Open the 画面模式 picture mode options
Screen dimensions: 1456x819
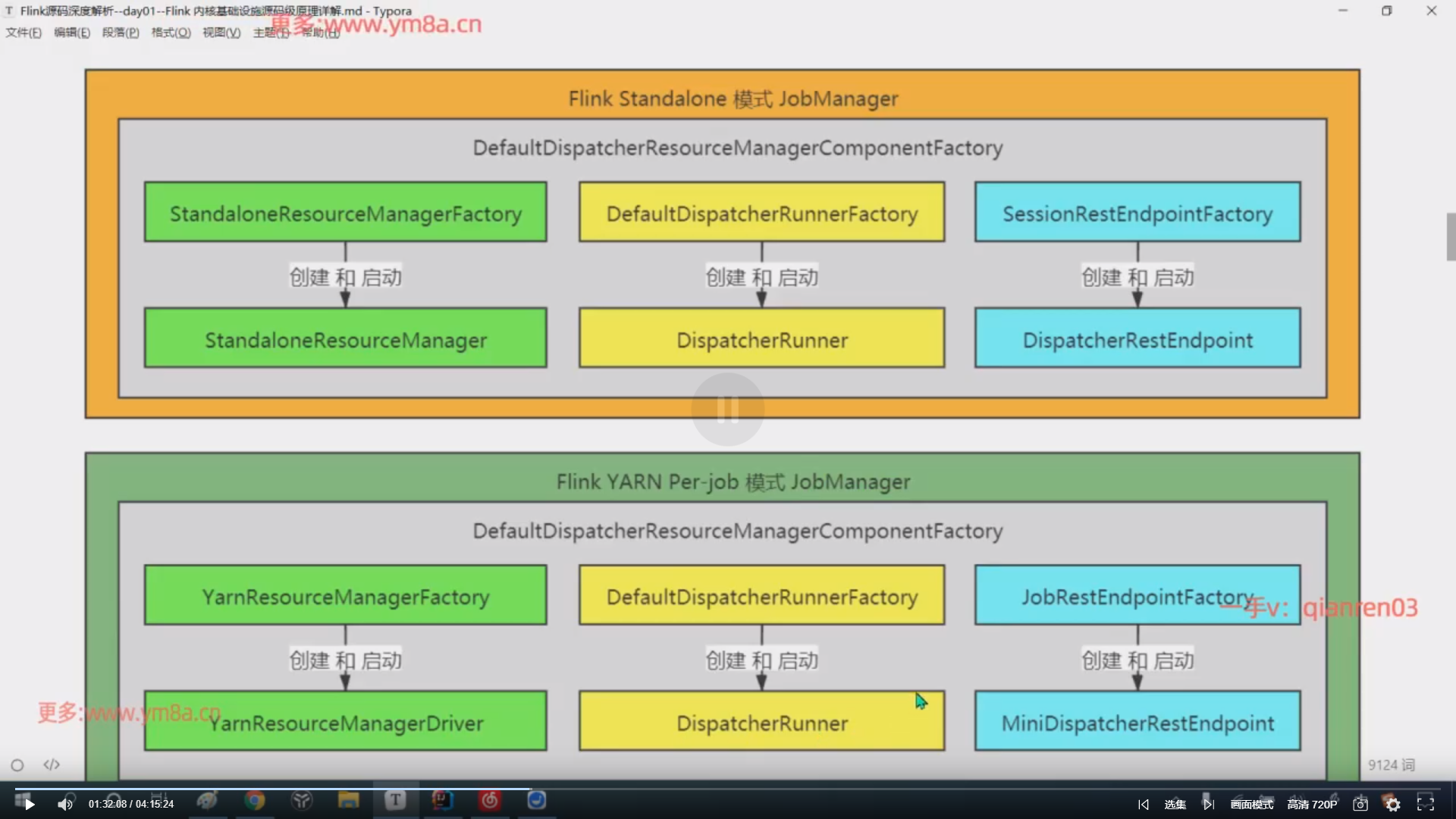point(1251,805)
